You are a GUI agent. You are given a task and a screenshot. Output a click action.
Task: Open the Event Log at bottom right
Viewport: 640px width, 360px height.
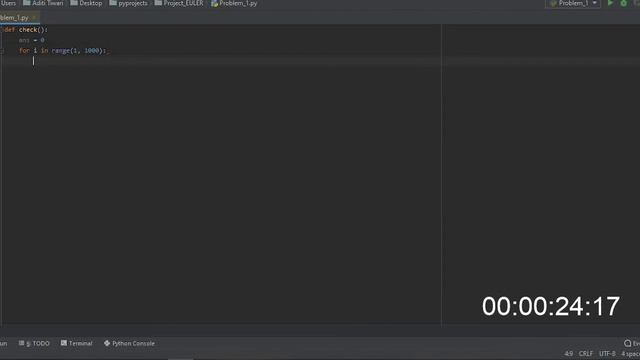click(x=632, y=343)
